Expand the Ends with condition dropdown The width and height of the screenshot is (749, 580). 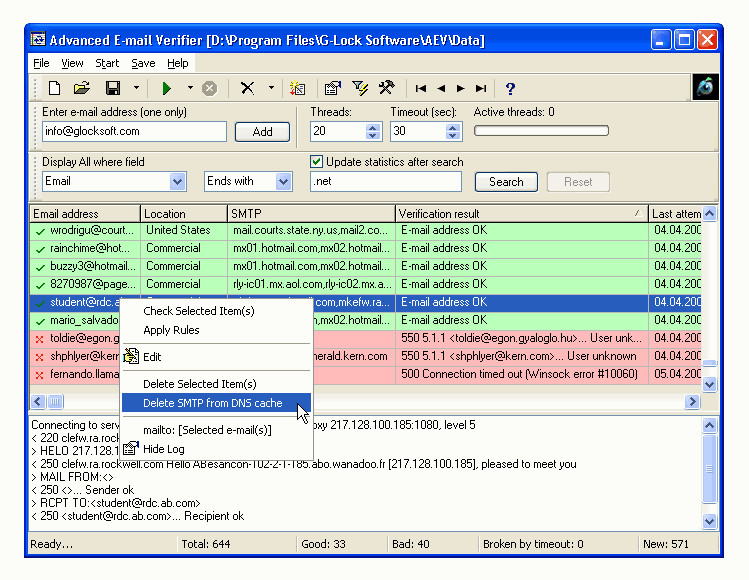coord(284,181)
